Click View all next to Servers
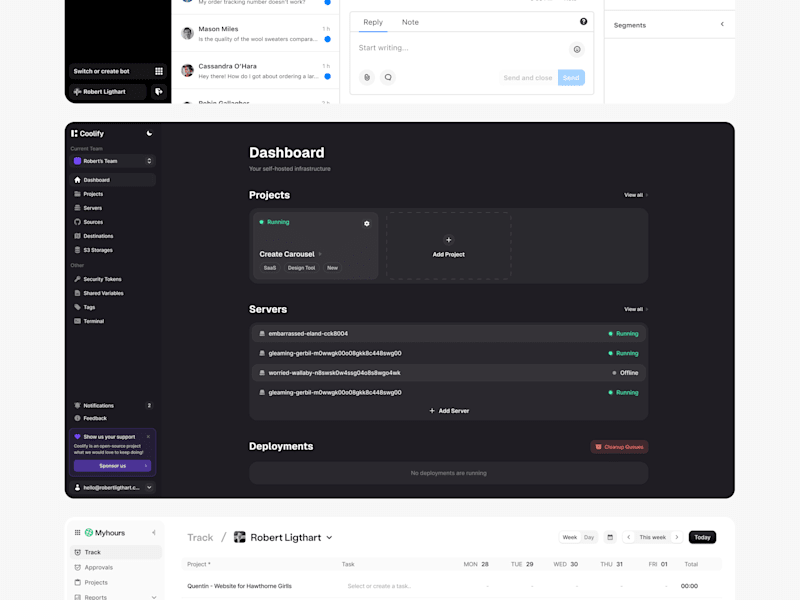 tap(636, 309)
